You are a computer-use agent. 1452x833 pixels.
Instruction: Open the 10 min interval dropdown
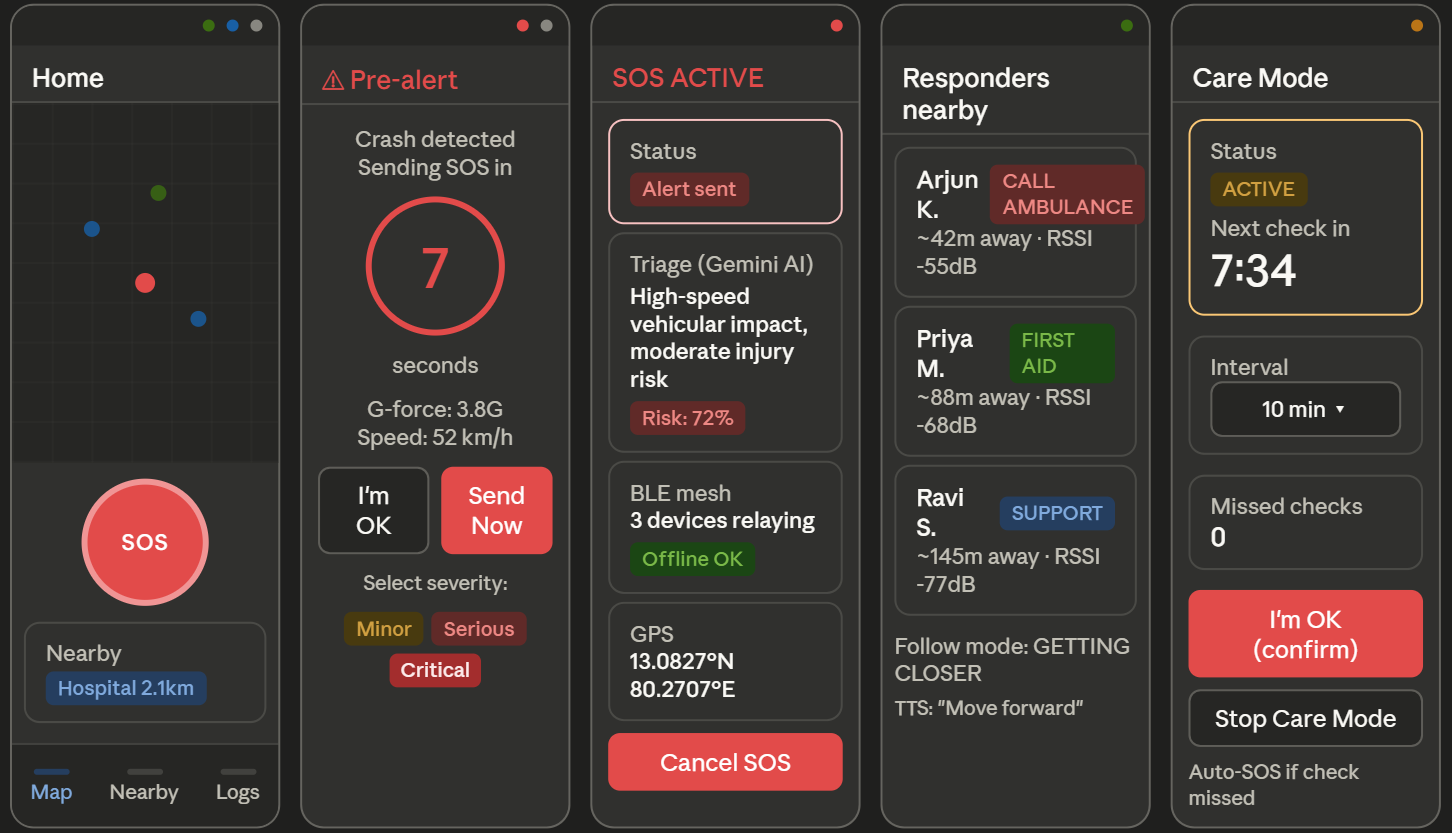click(x=1306, y=409)
